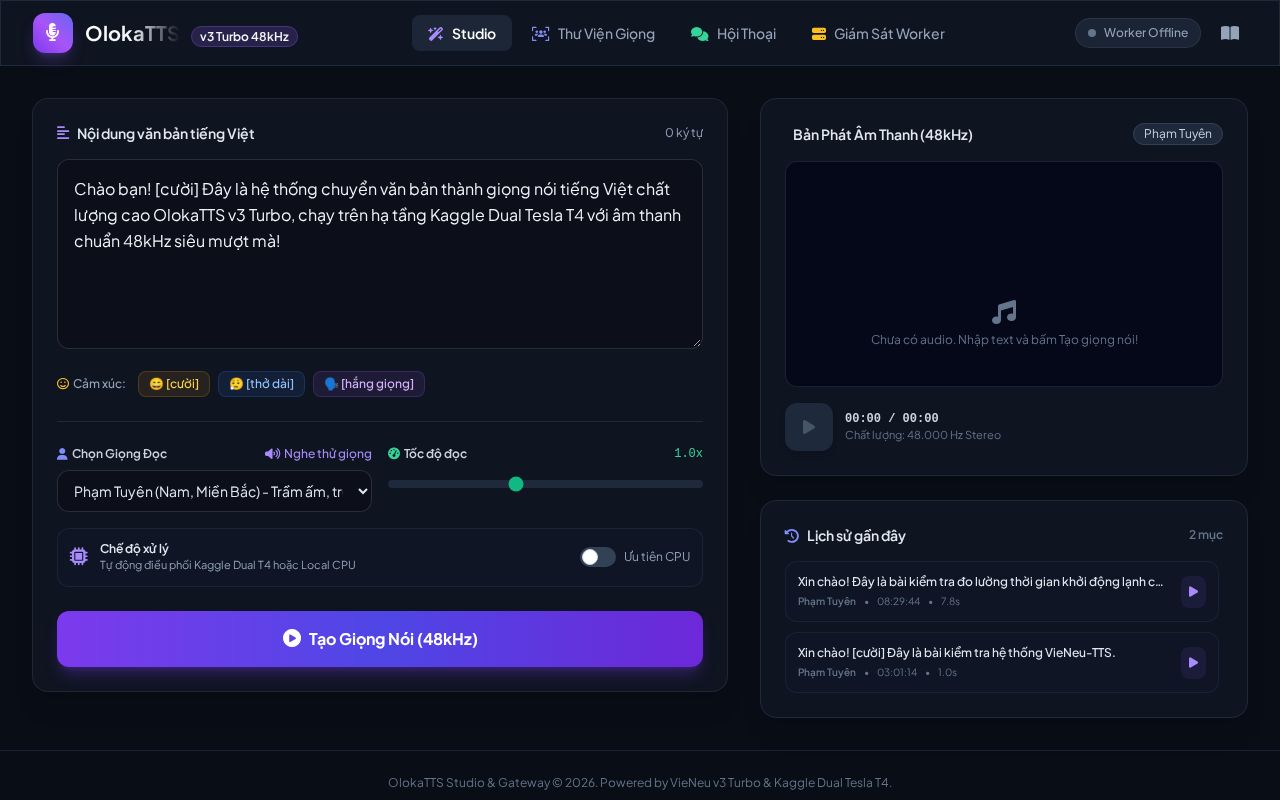This screenshot has height=800, width=1280.
Task: Click the footer Powered by VieNeu text
Action: 745,783
